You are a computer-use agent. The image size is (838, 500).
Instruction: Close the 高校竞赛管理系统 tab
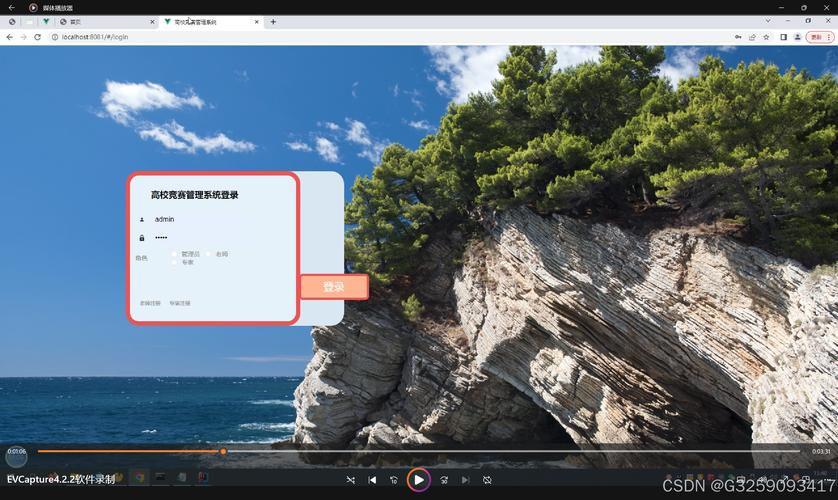(x=257, y=22)
